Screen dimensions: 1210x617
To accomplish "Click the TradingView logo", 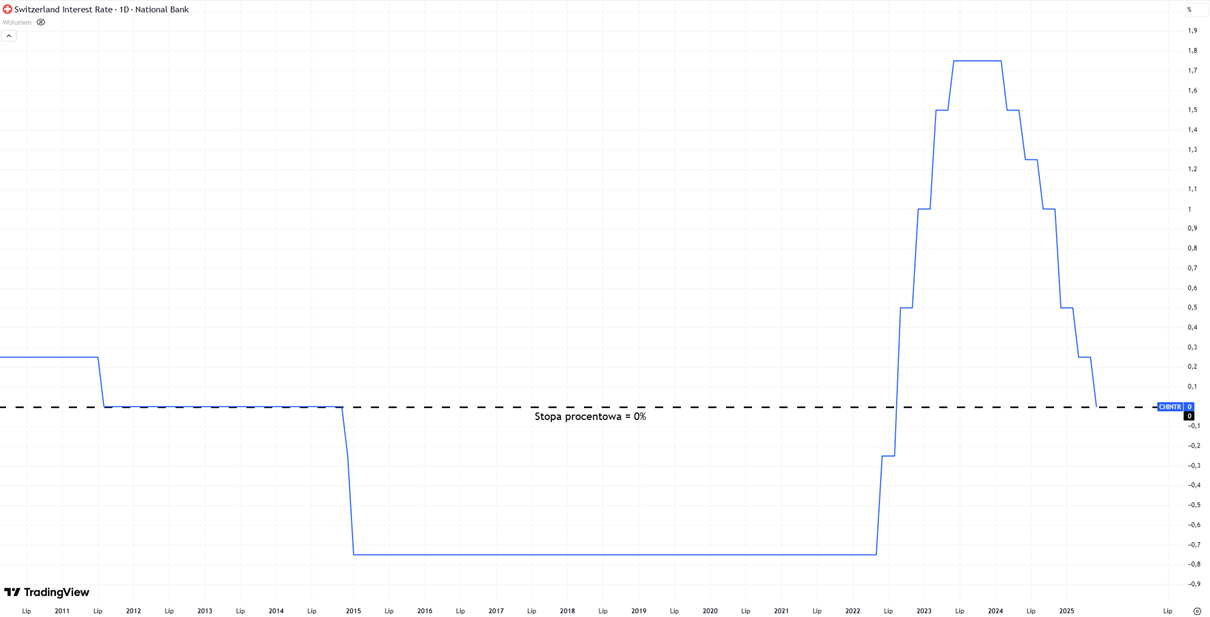I will [47, 592].
